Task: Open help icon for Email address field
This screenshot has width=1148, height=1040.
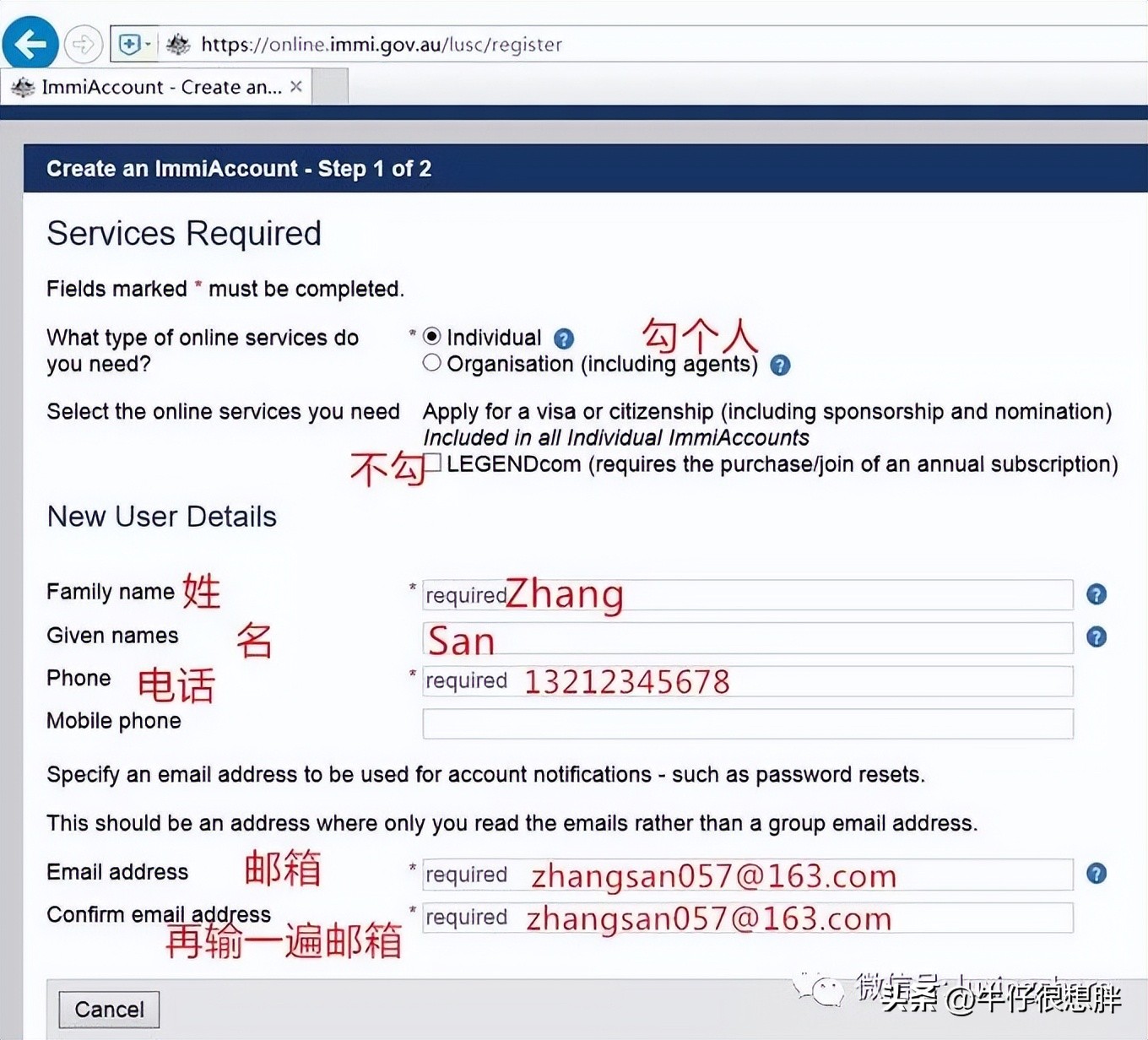Action: [1097, 874]
